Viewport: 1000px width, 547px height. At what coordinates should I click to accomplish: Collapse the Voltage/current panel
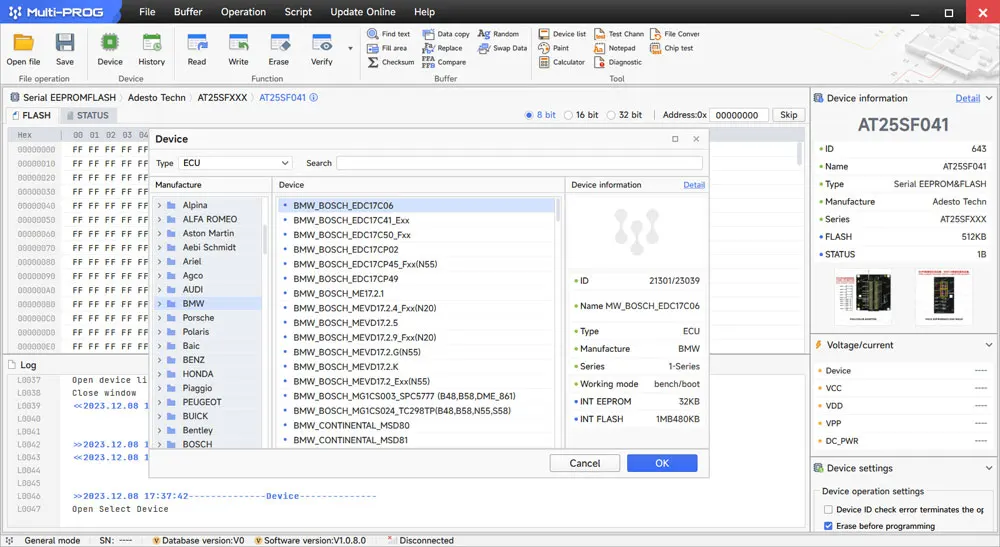(x=989, y=345)
